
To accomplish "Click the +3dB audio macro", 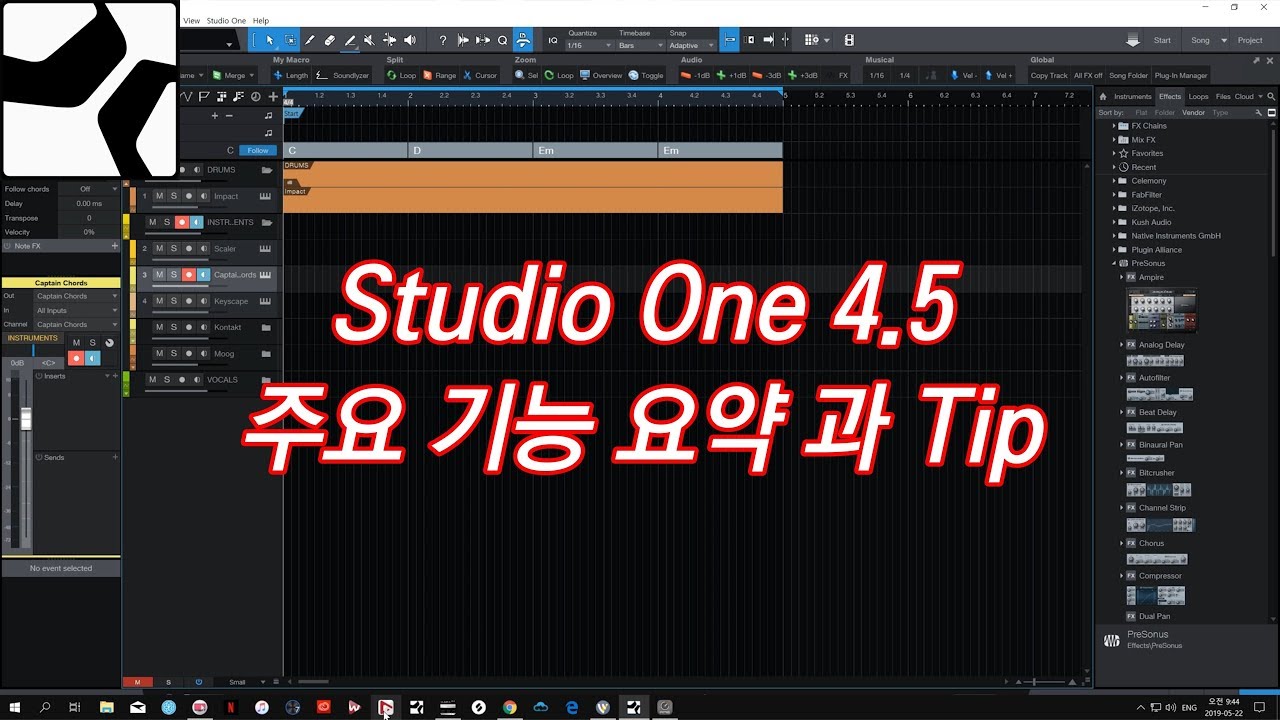I will pyautogui.click(x=803, y=75).
